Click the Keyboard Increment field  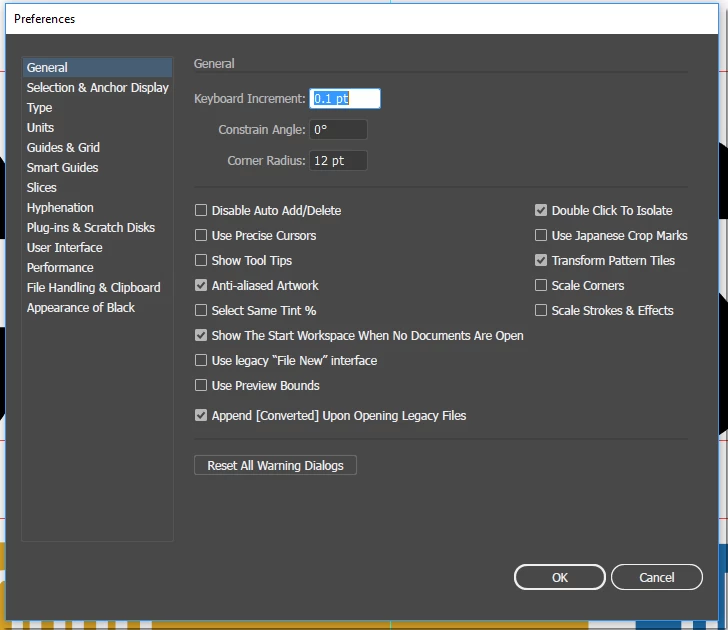[345, 98]
